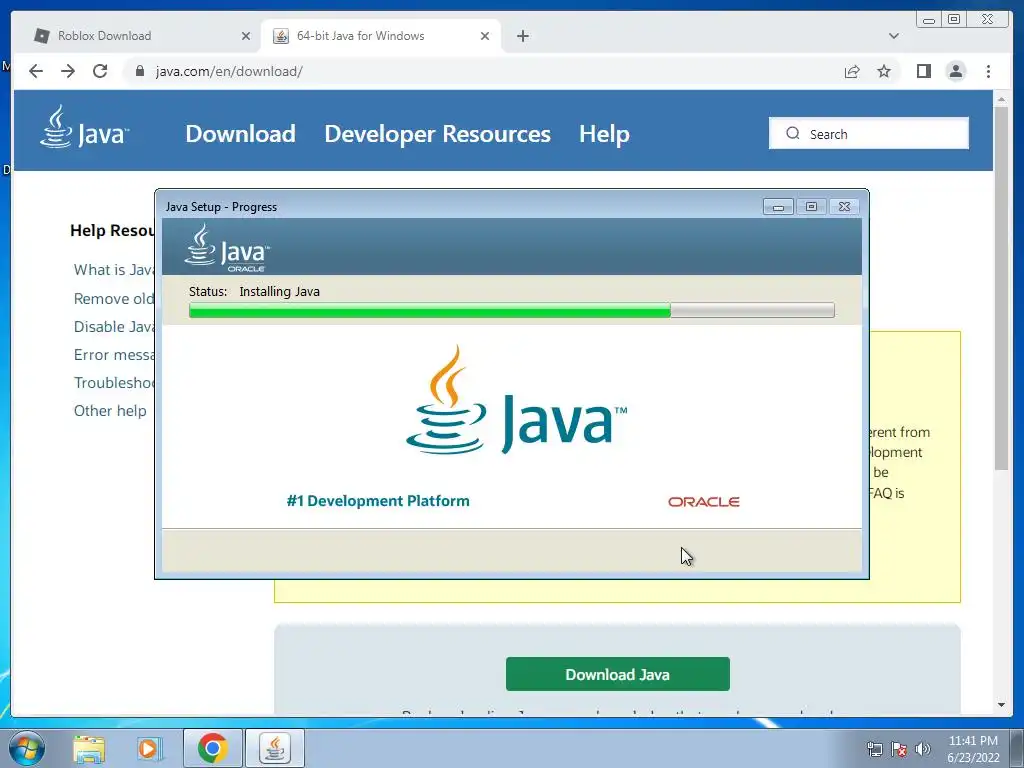This screenshot has width=1024, height=768.
Task: Open the Developer Resources menu item
Action: [438, 134]
